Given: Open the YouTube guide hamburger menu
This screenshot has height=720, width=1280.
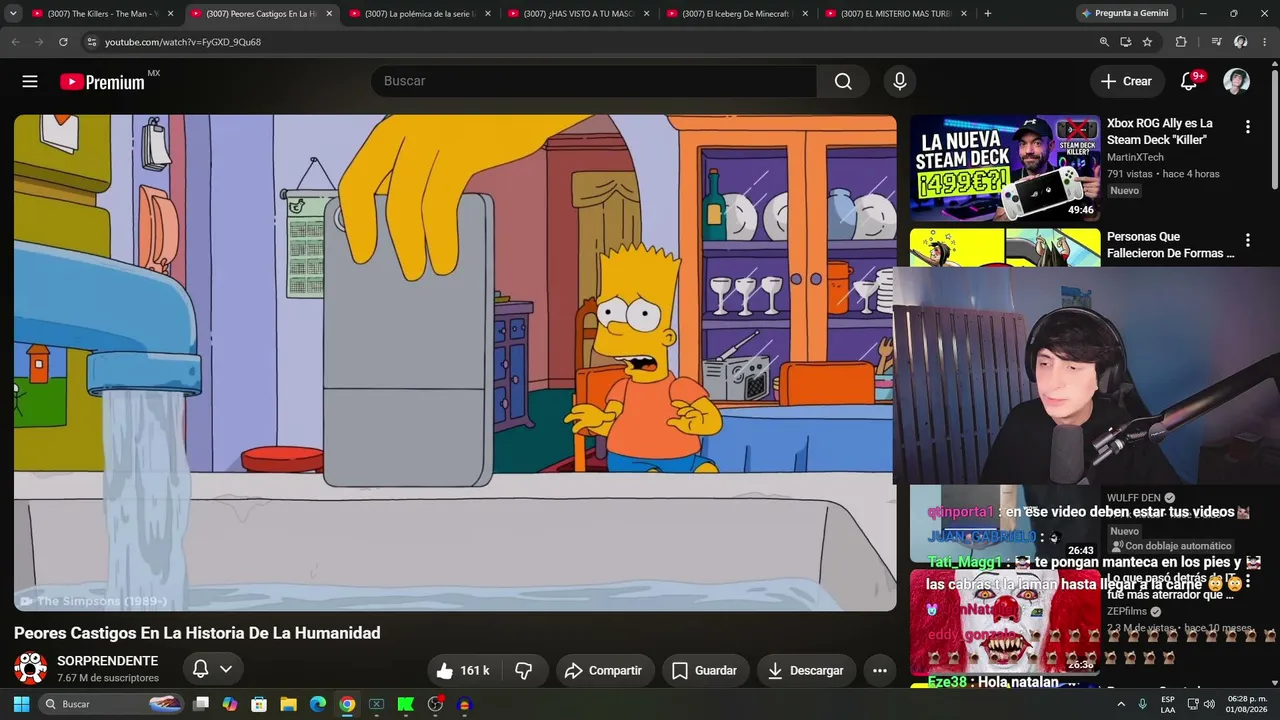Looking at the screenshot, I should (30, 81).
